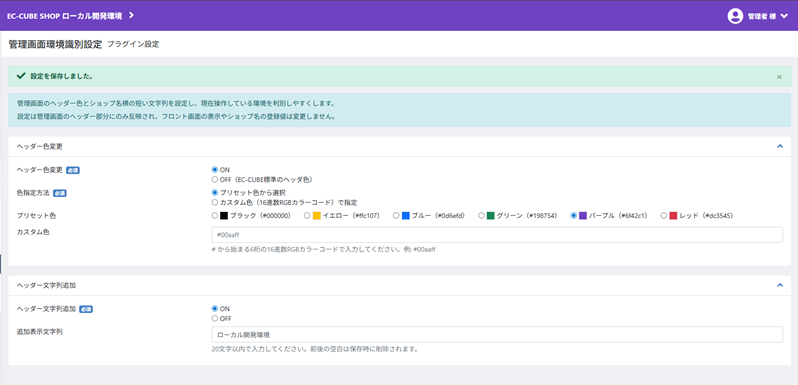Click the 20文字以内で入力してください hint text
Viewport: 798px width, 385px height.
pyautogui.click(x=315, y=350)
